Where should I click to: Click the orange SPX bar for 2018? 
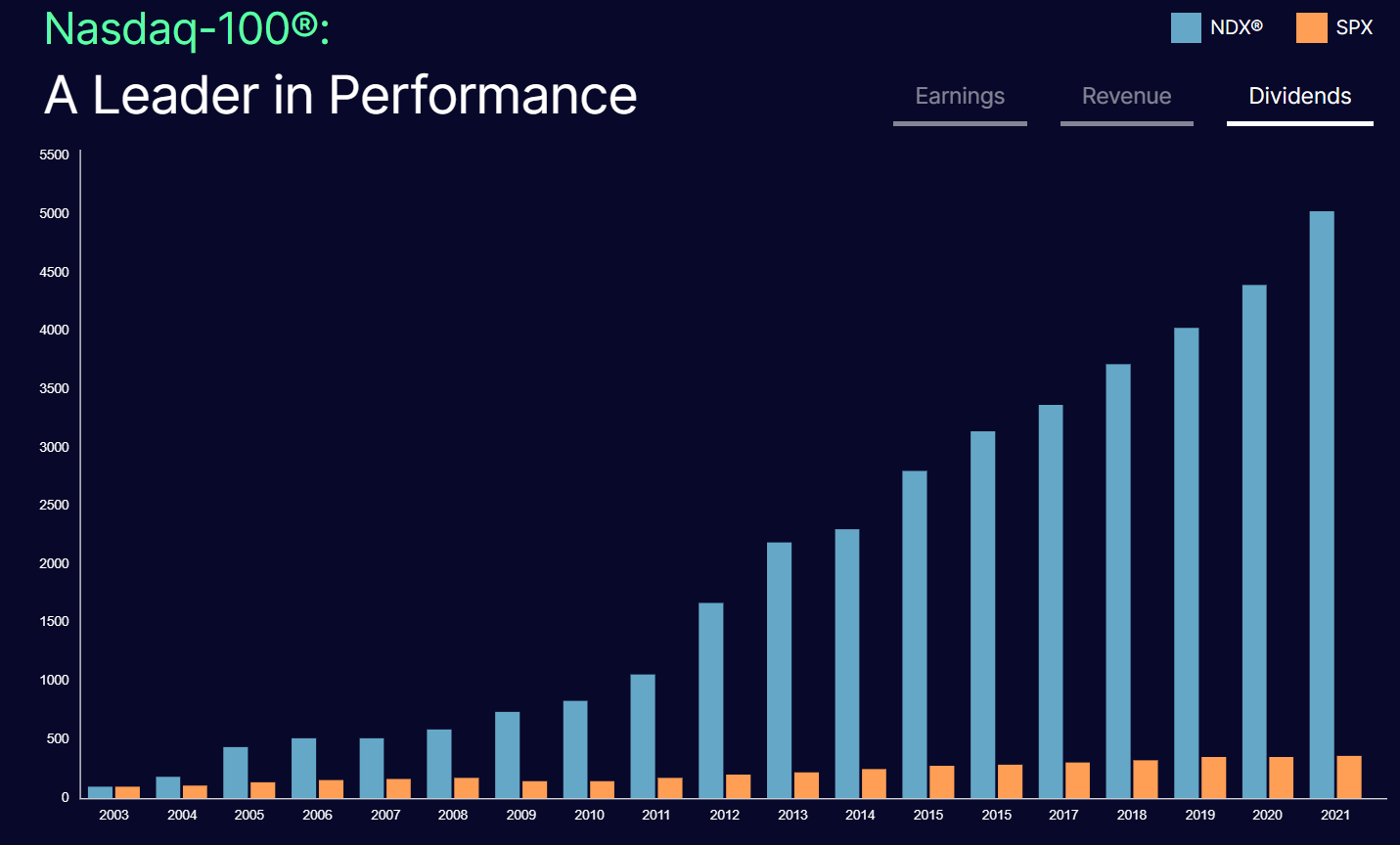pyautogui.click(x=1146, y=778)
